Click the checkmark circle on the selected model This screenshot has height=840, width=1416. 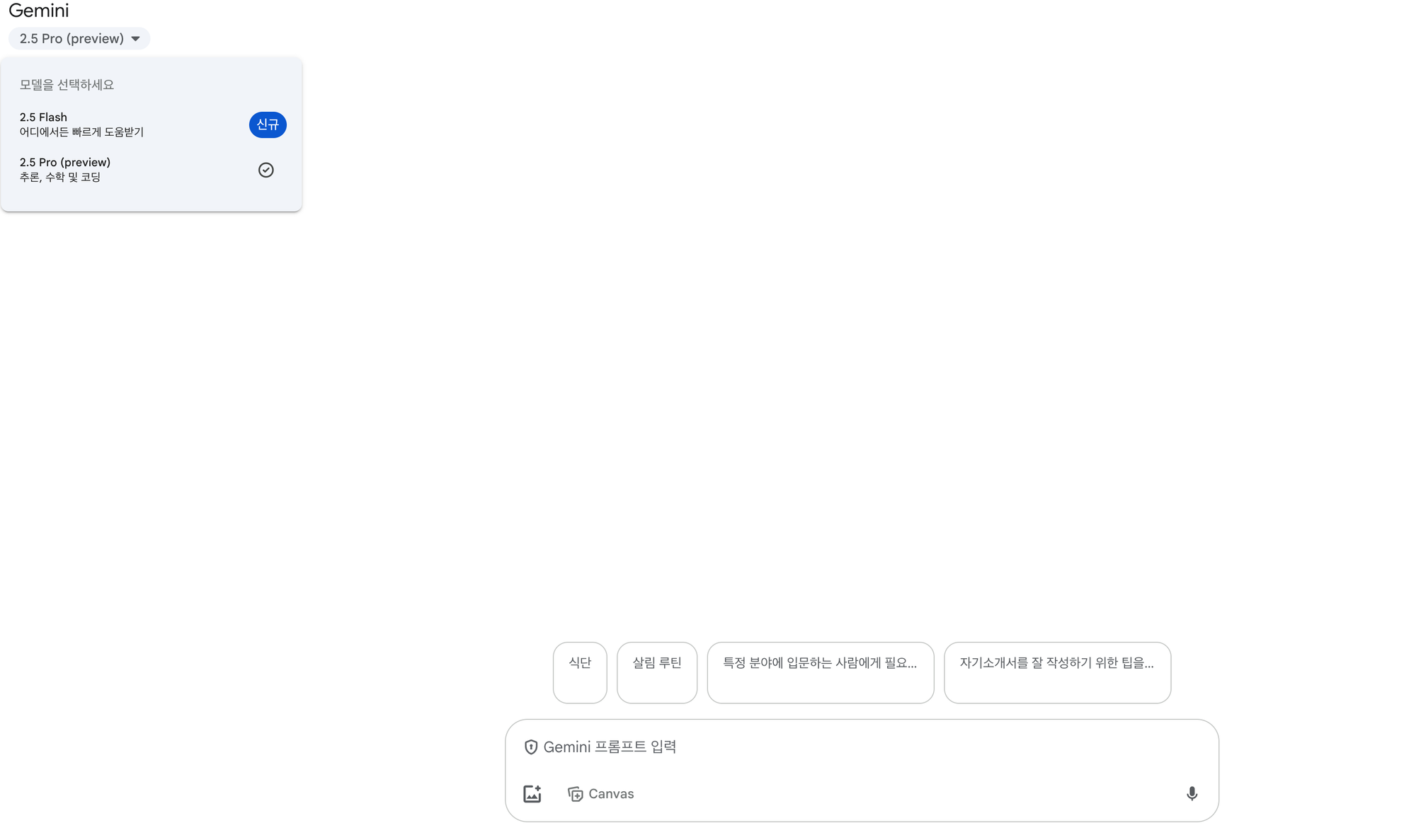(x=266, y=170)
